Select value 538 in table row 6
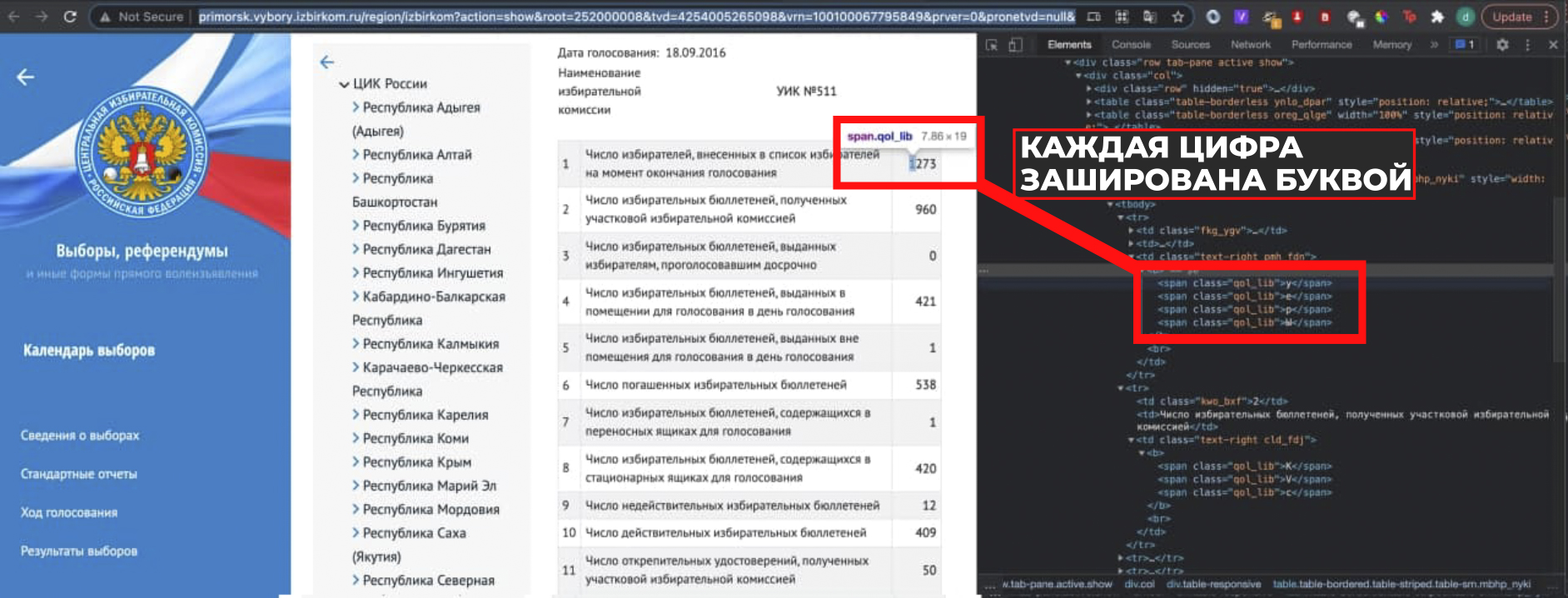The width and height of the screenshot is (1568, 598). click(926, 385)
